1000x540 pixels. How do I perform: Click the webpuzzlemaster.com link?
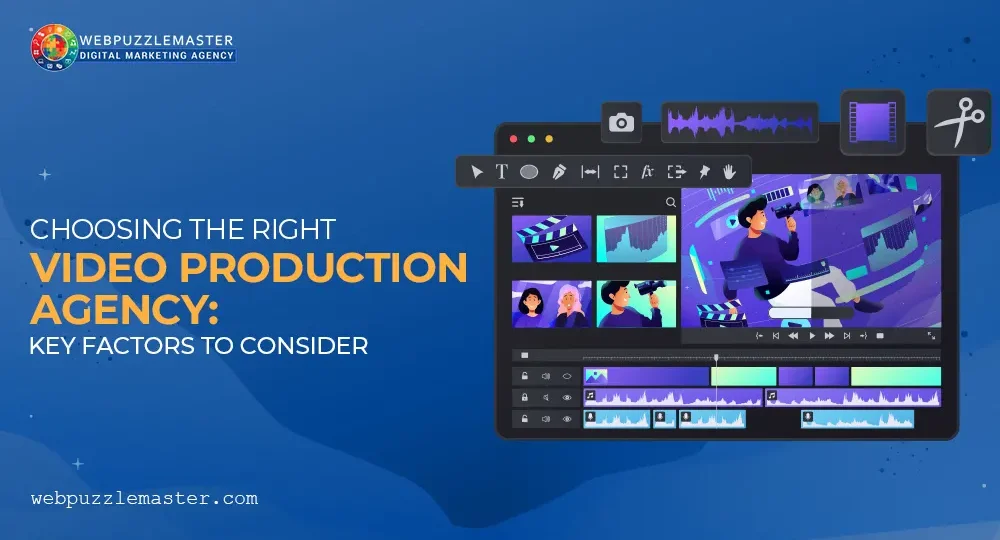click(x=144, y=498)
